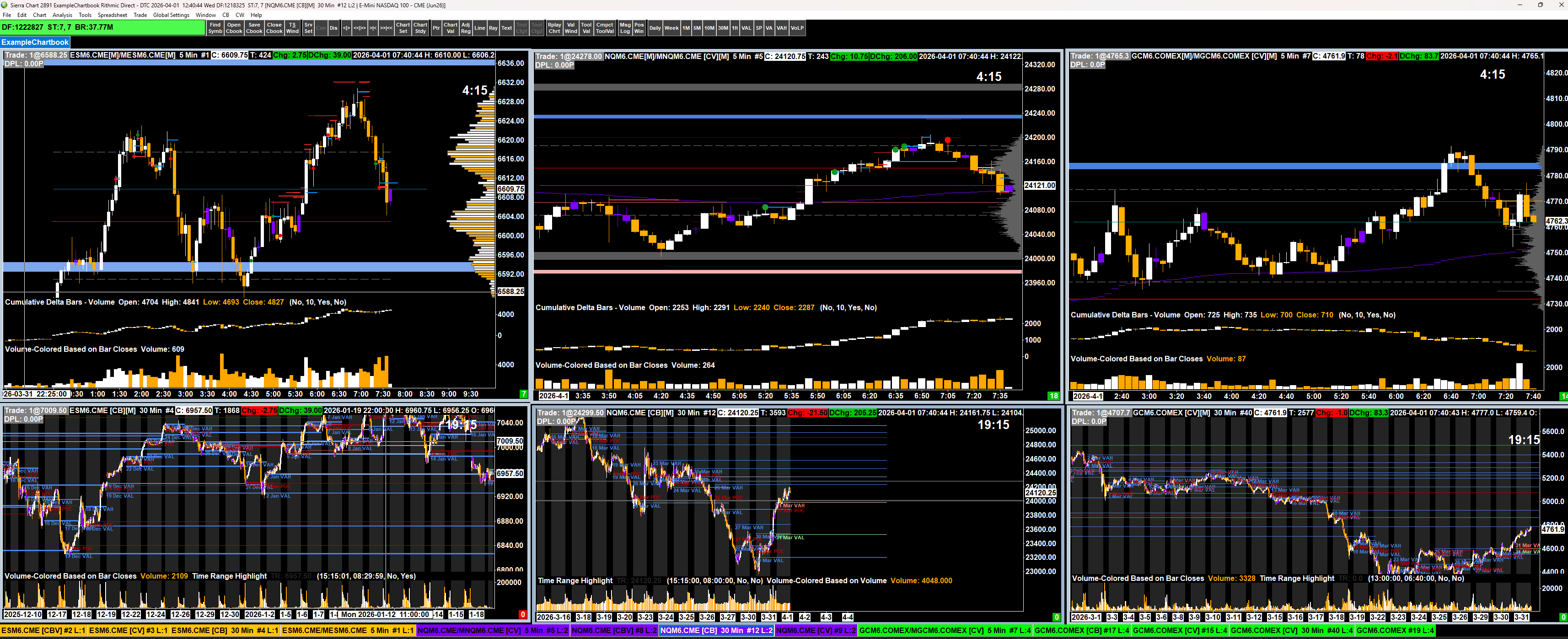Switch to GCM6.COMEX [CB] #17 tab
Viewport: 1568px width, 639px height.
click(1082, 630)
